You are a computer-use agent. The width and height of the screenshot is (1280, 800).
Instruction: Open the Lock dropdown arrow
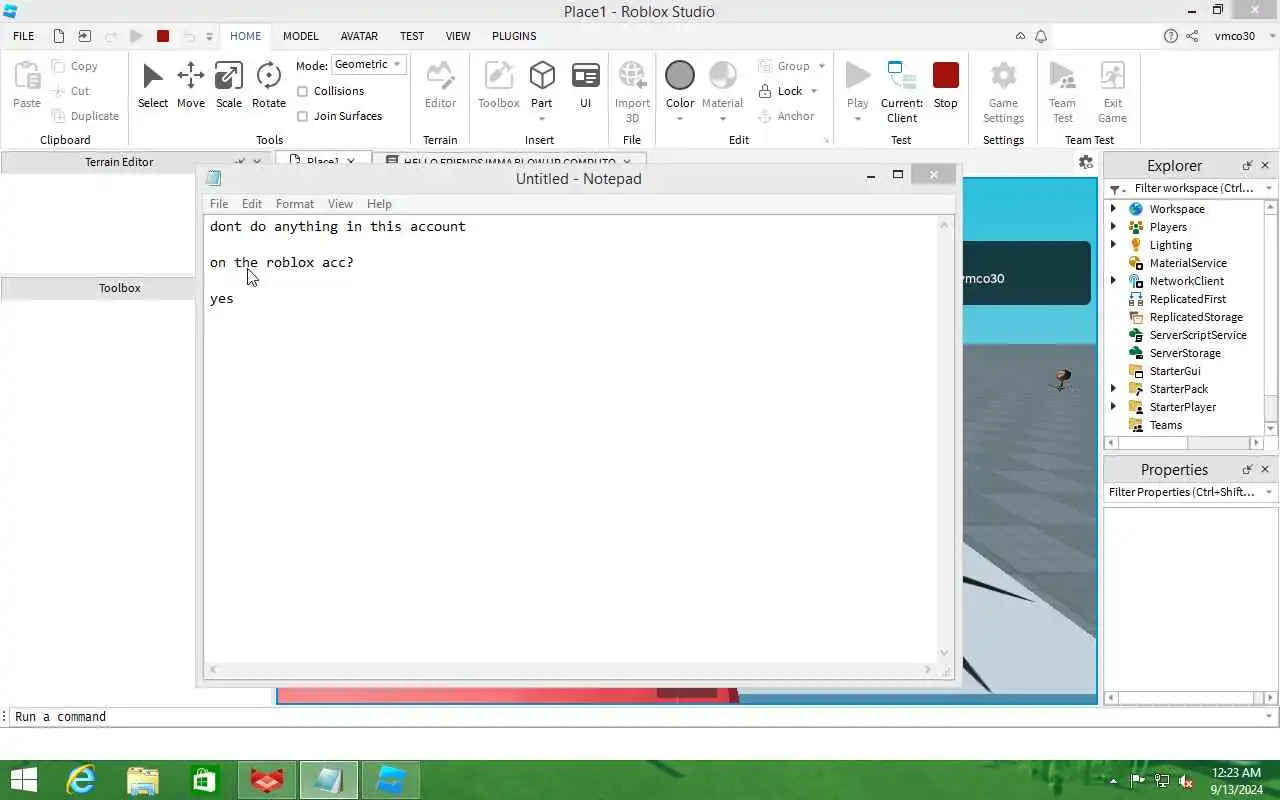point(814,91)
